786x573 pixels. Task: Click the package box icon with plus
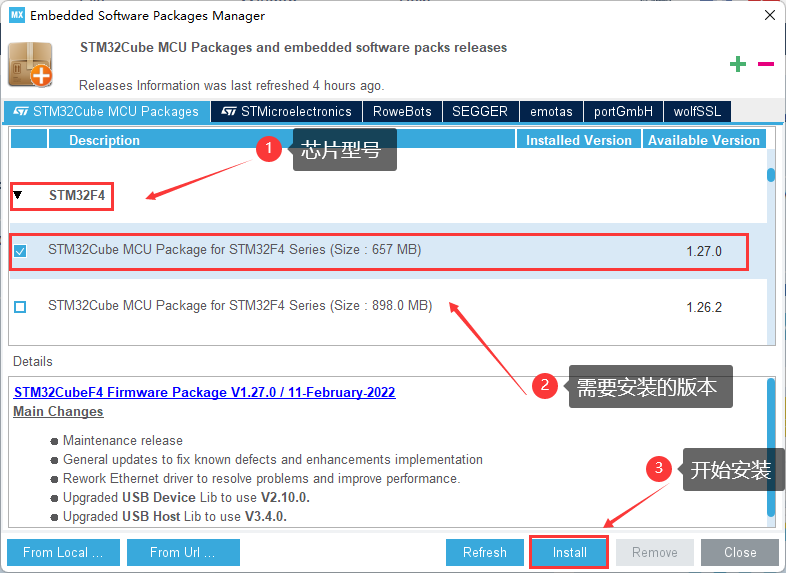[x=30, y=65]
